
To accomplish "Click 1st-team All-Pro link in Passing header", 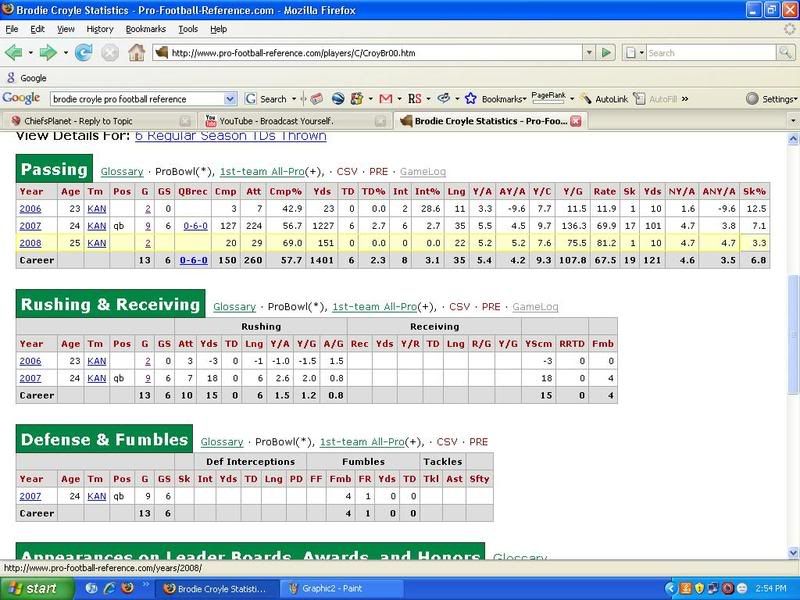I will point(262,172).
